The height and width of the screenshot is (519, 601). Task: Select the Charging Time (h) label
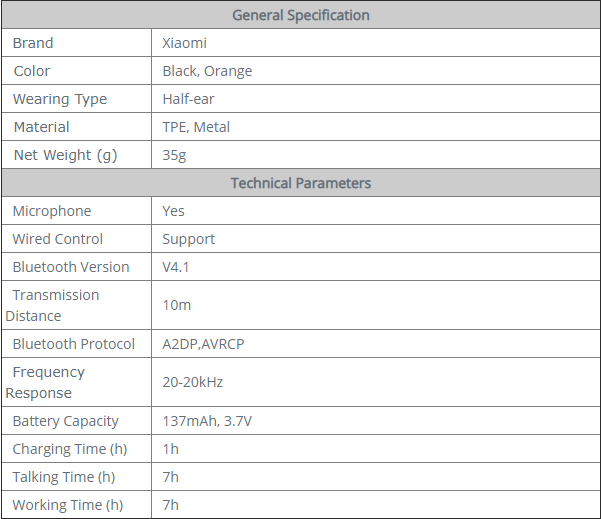pyautogui.click(x=70, y=449)
